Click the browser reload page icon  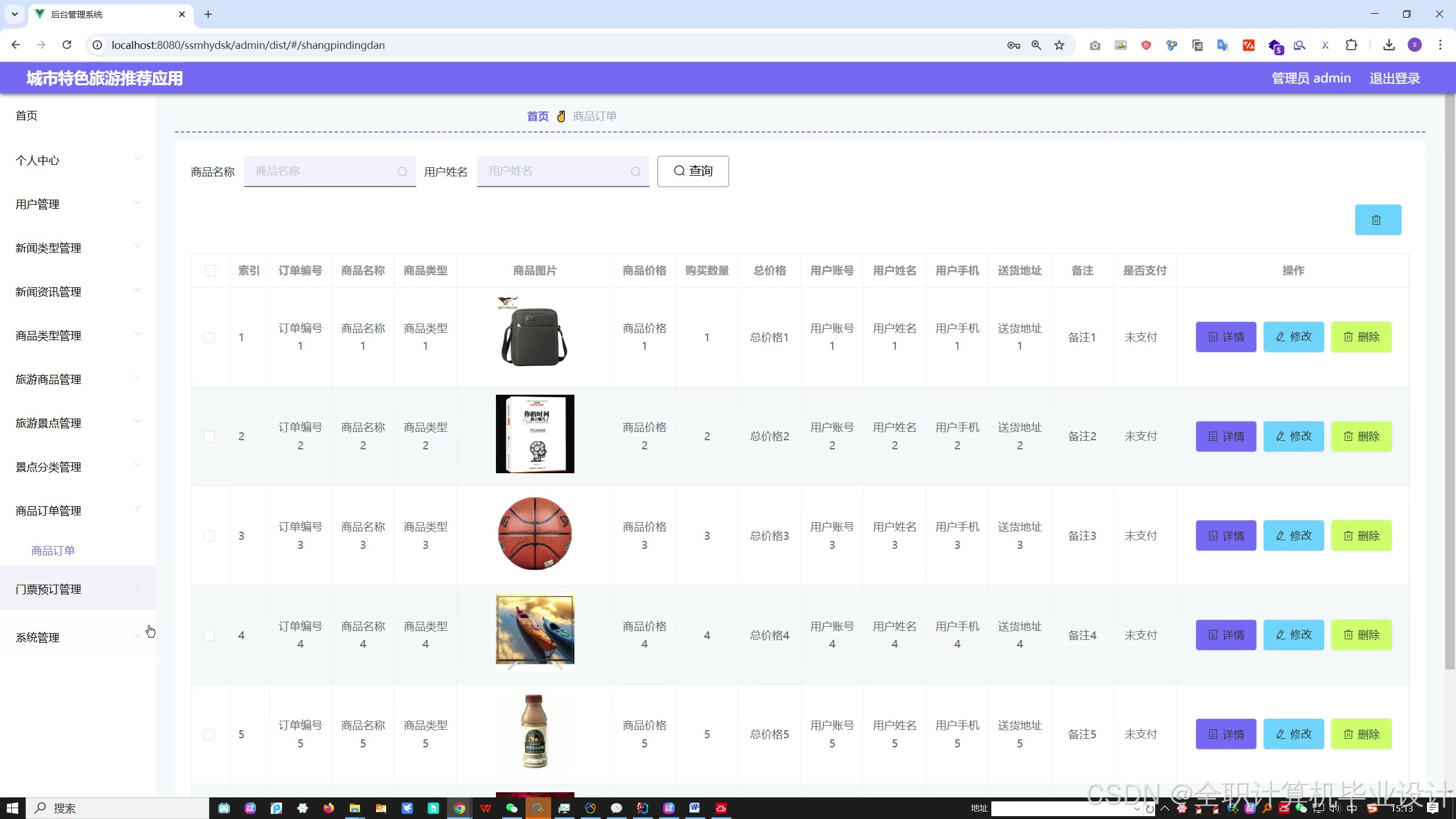(x=67, y=45)
